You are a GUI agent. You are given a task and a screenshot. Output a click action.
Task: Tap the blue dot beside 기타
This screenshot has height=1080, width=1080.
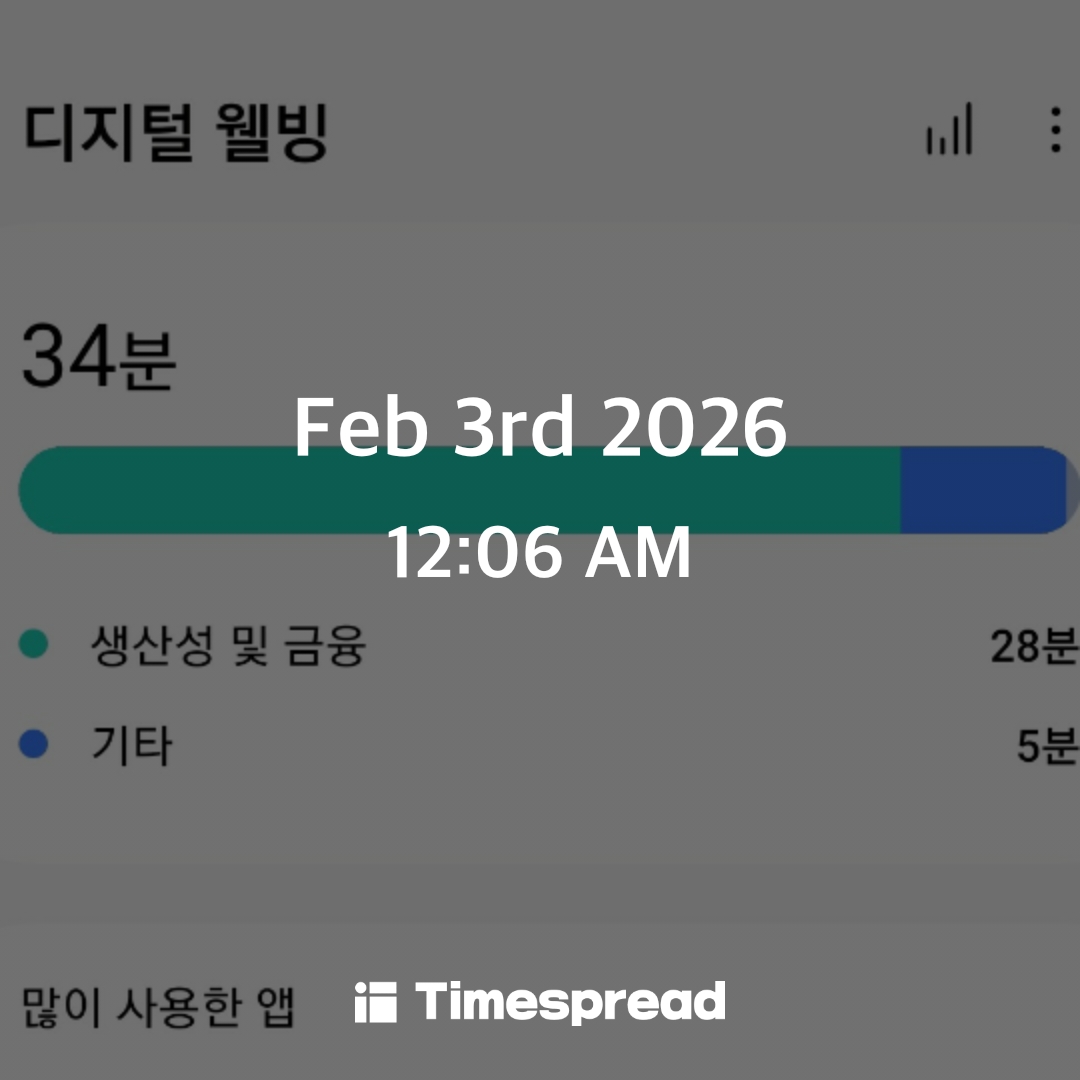click(x=34, y=745)
